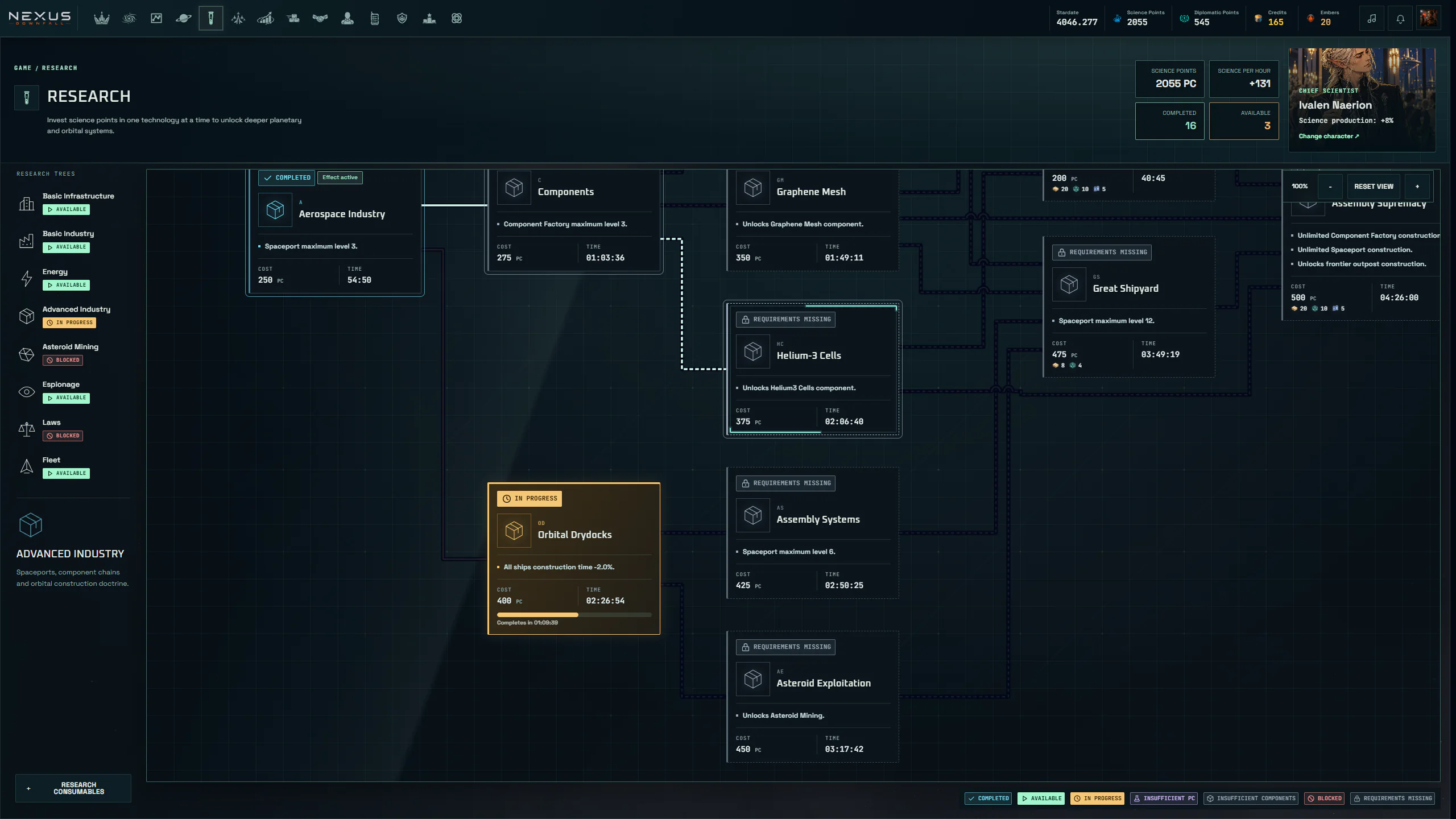Toggle the Insufficient PC legend filter

[1164, 799]
